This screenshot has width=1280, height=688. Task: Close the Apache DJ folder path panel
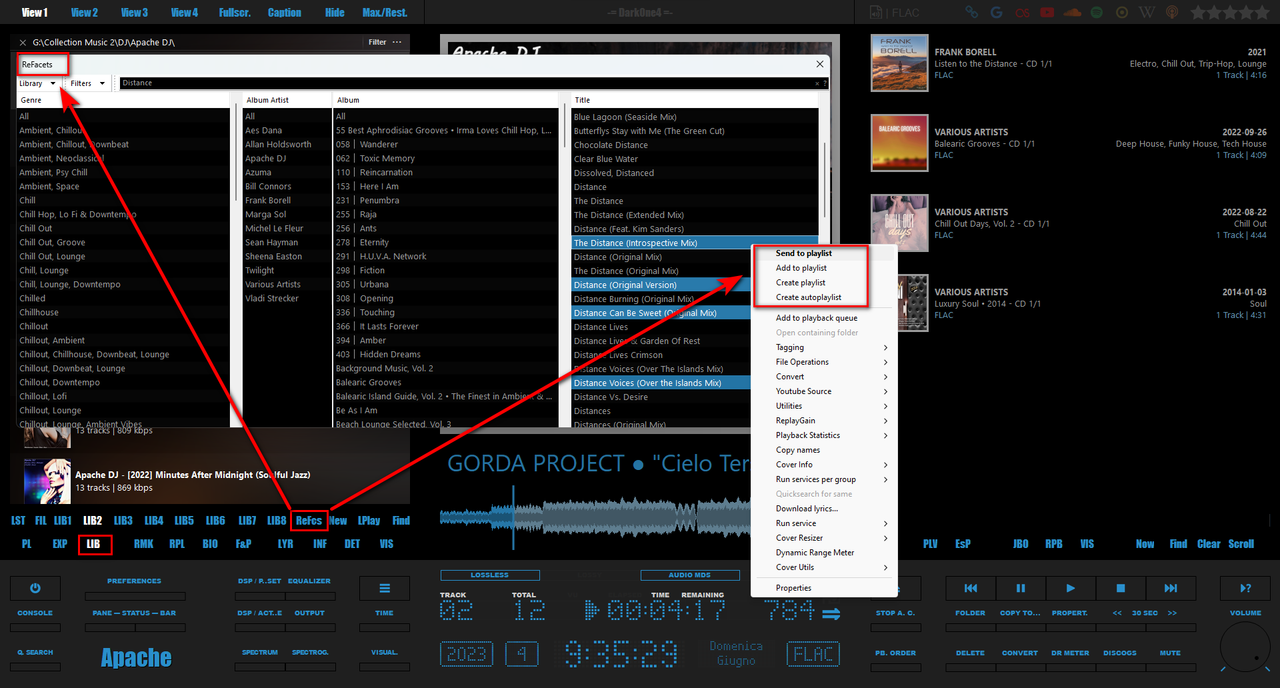(23, 42)
